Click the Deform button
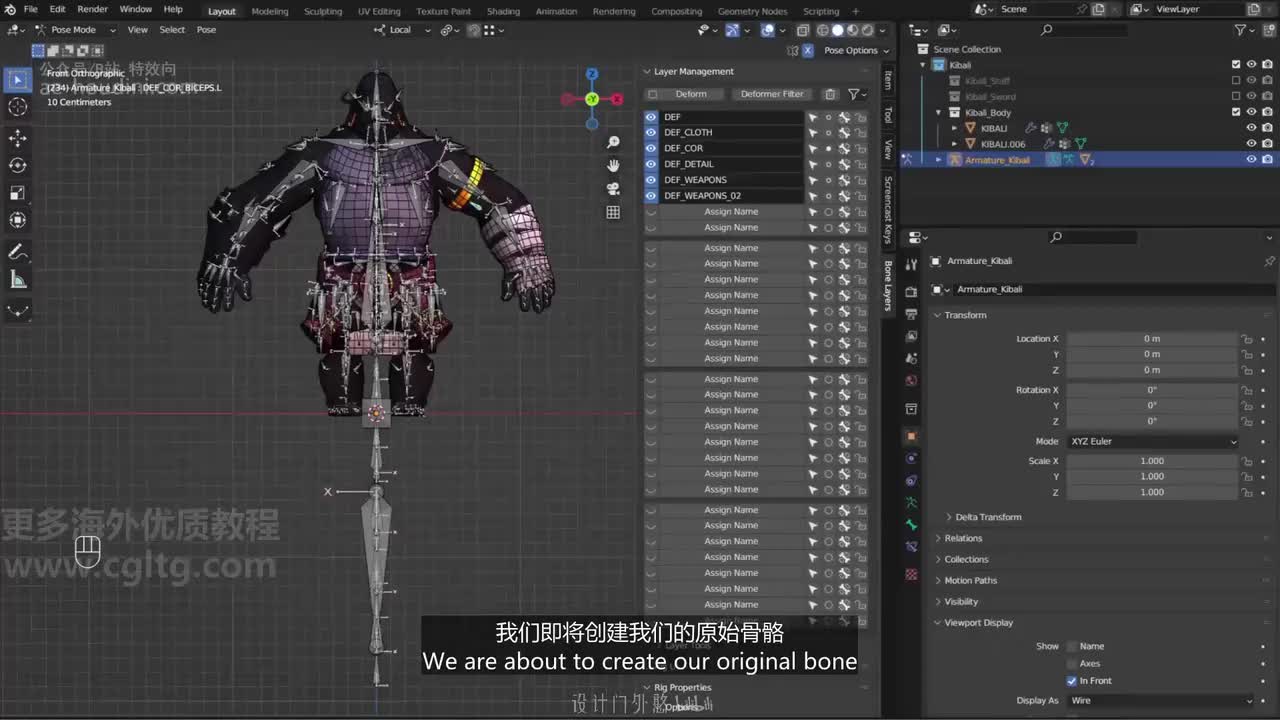 691,94
